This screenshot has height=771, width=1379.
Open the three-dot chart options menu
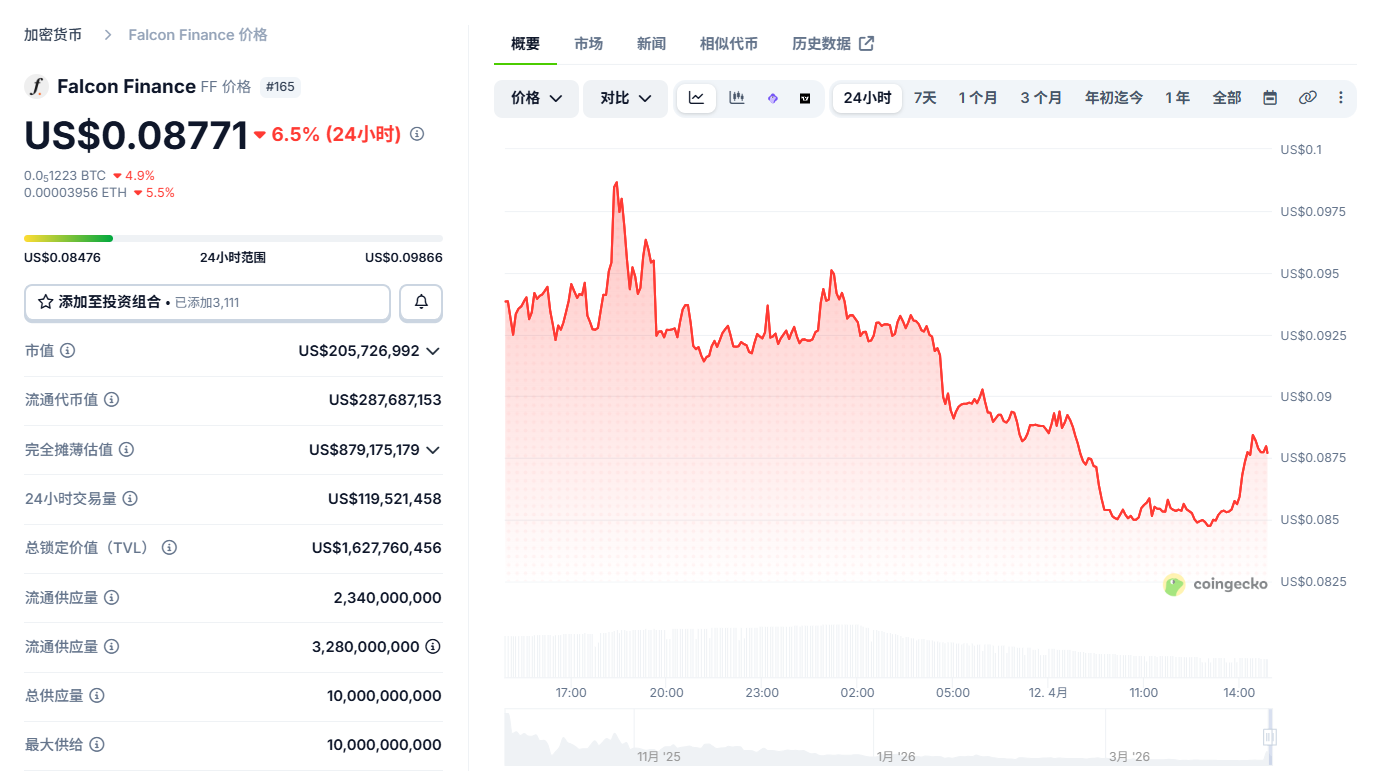[x=1341, y=98]
